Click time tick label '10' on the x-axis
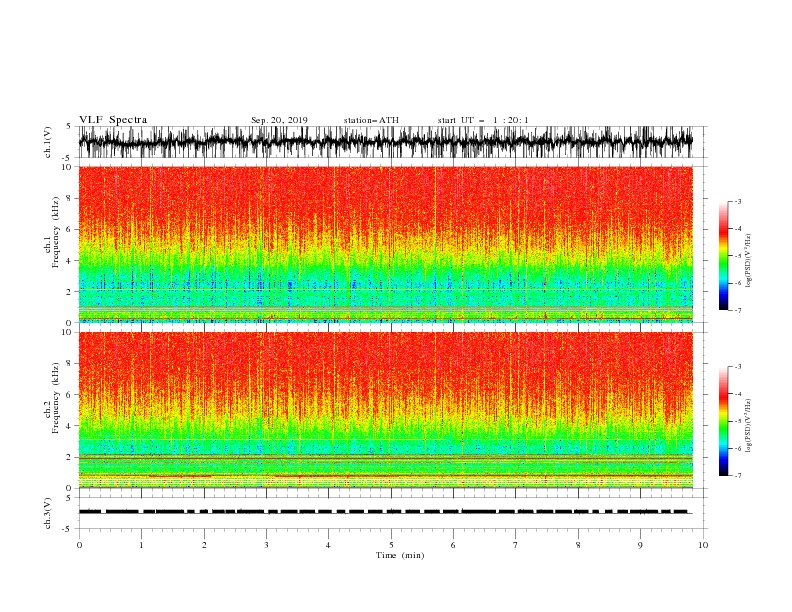The image size is (792, 612). pyautogui.click(x=703, y=545)
